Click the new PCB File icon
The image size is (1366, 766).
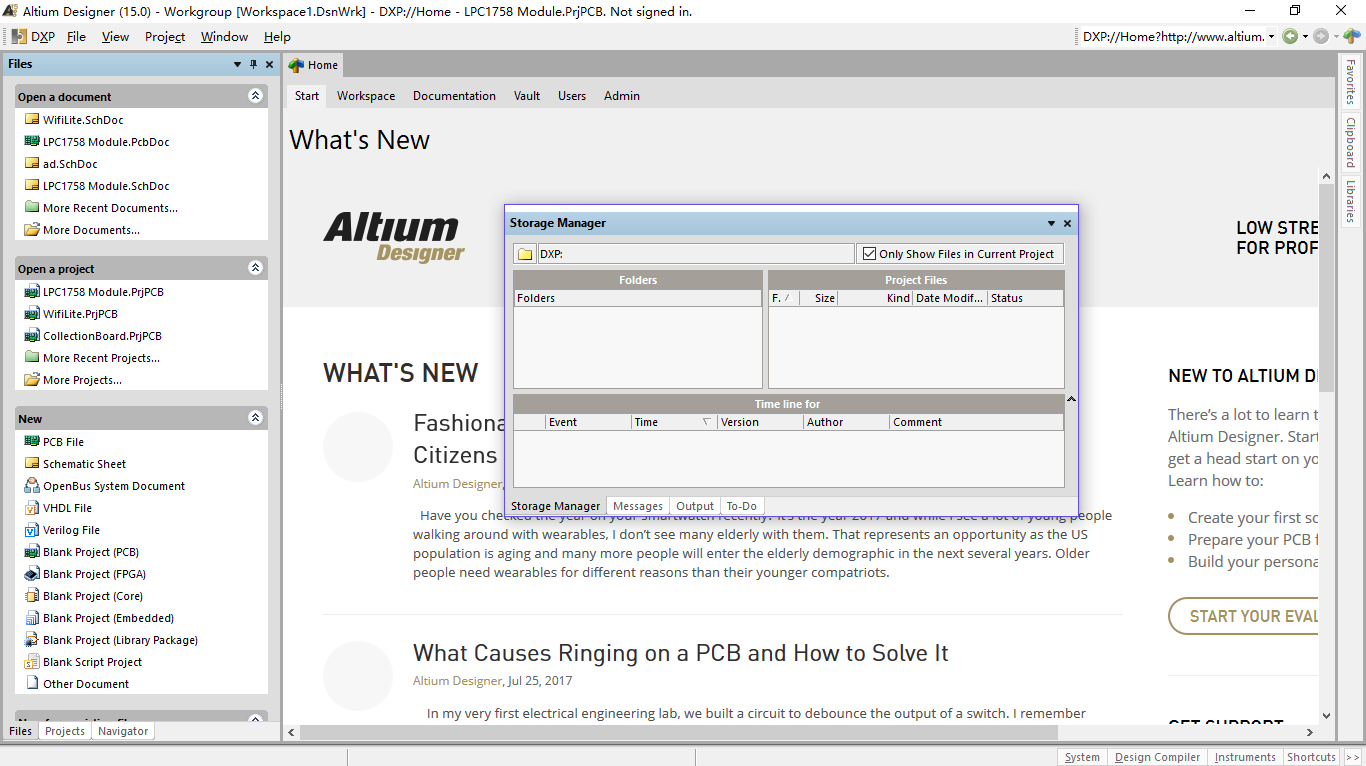tap(32, 442)
